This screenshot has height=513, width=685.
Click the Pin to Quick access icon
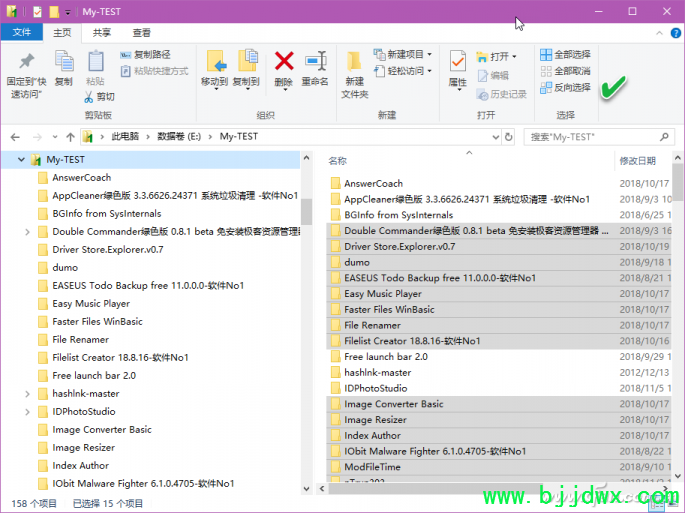click(26, 62)
